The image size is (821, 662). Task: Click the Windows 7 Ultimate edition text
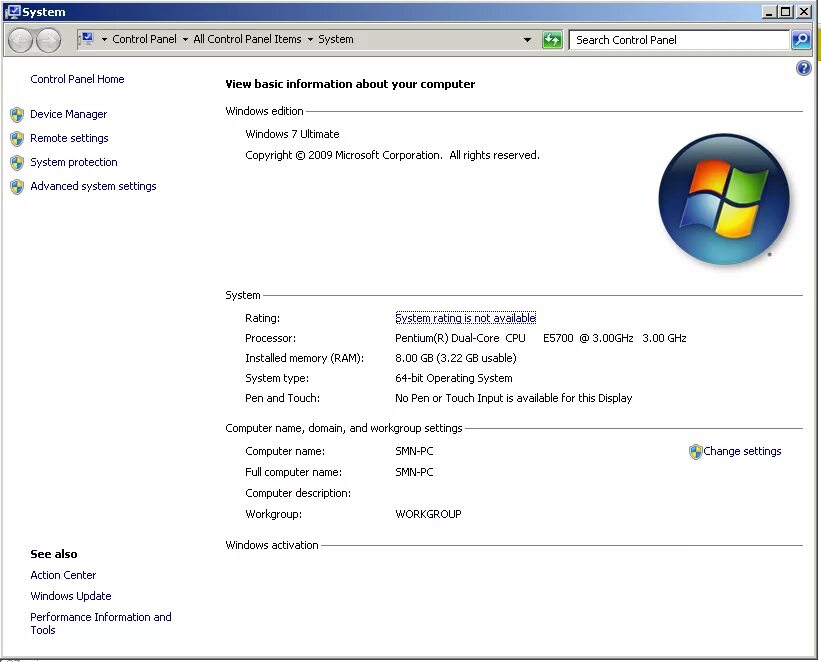point(292,134)
